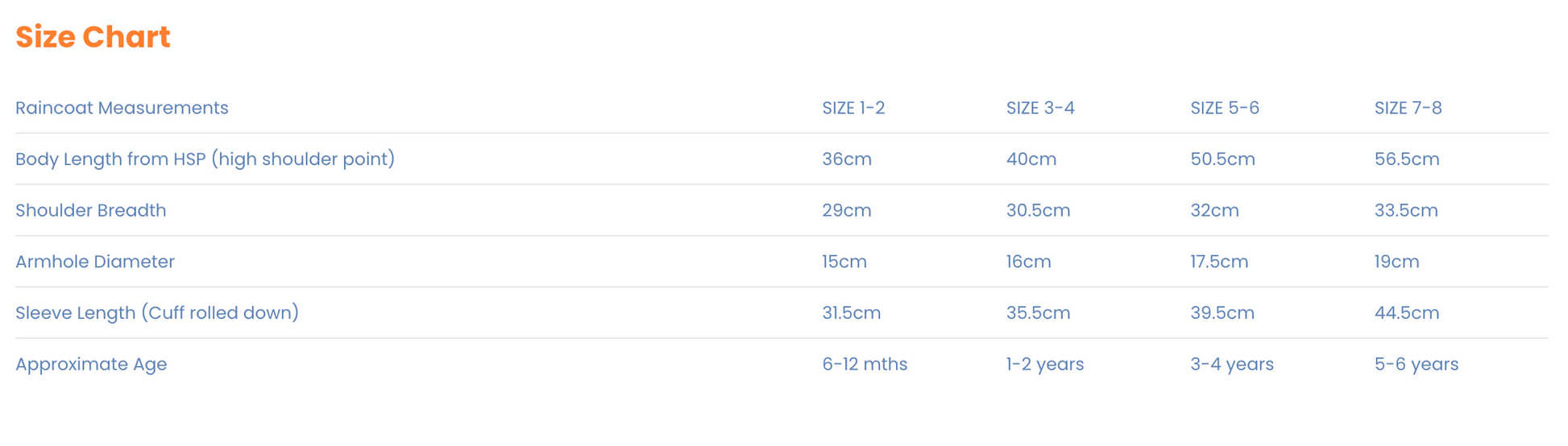
Task: Click the 36cm body length value
Action: [x=846, y=159]
